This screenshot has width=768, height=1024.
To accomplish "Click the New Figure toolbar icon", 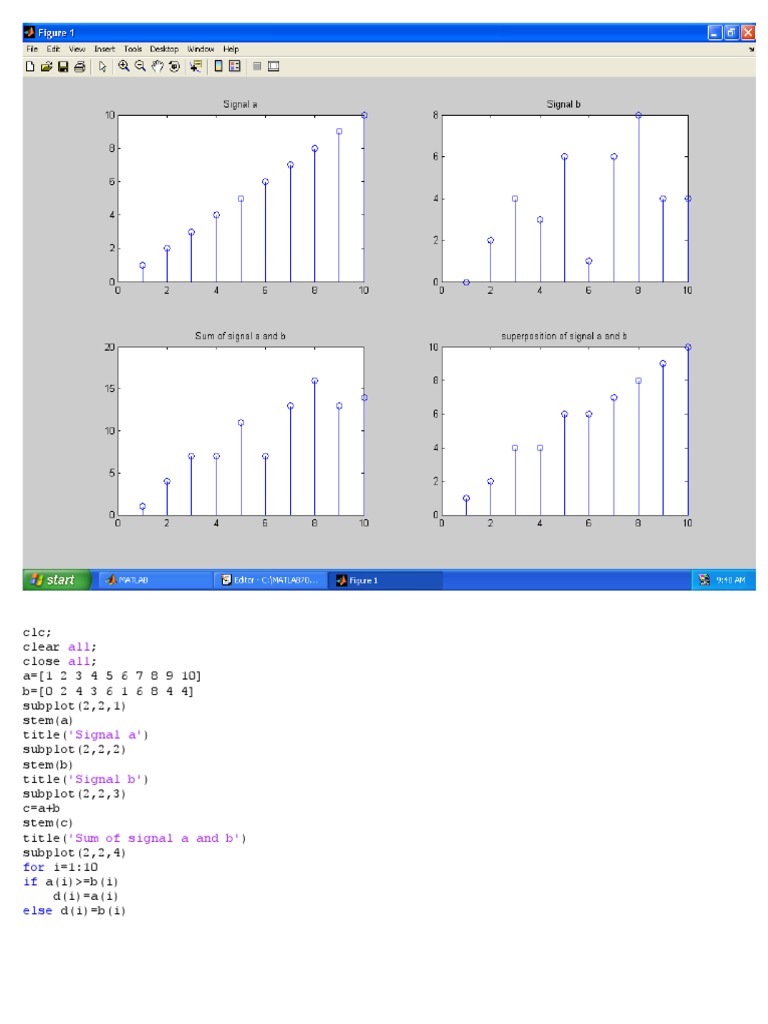I will pyautogui.click(x=30, y=67).
